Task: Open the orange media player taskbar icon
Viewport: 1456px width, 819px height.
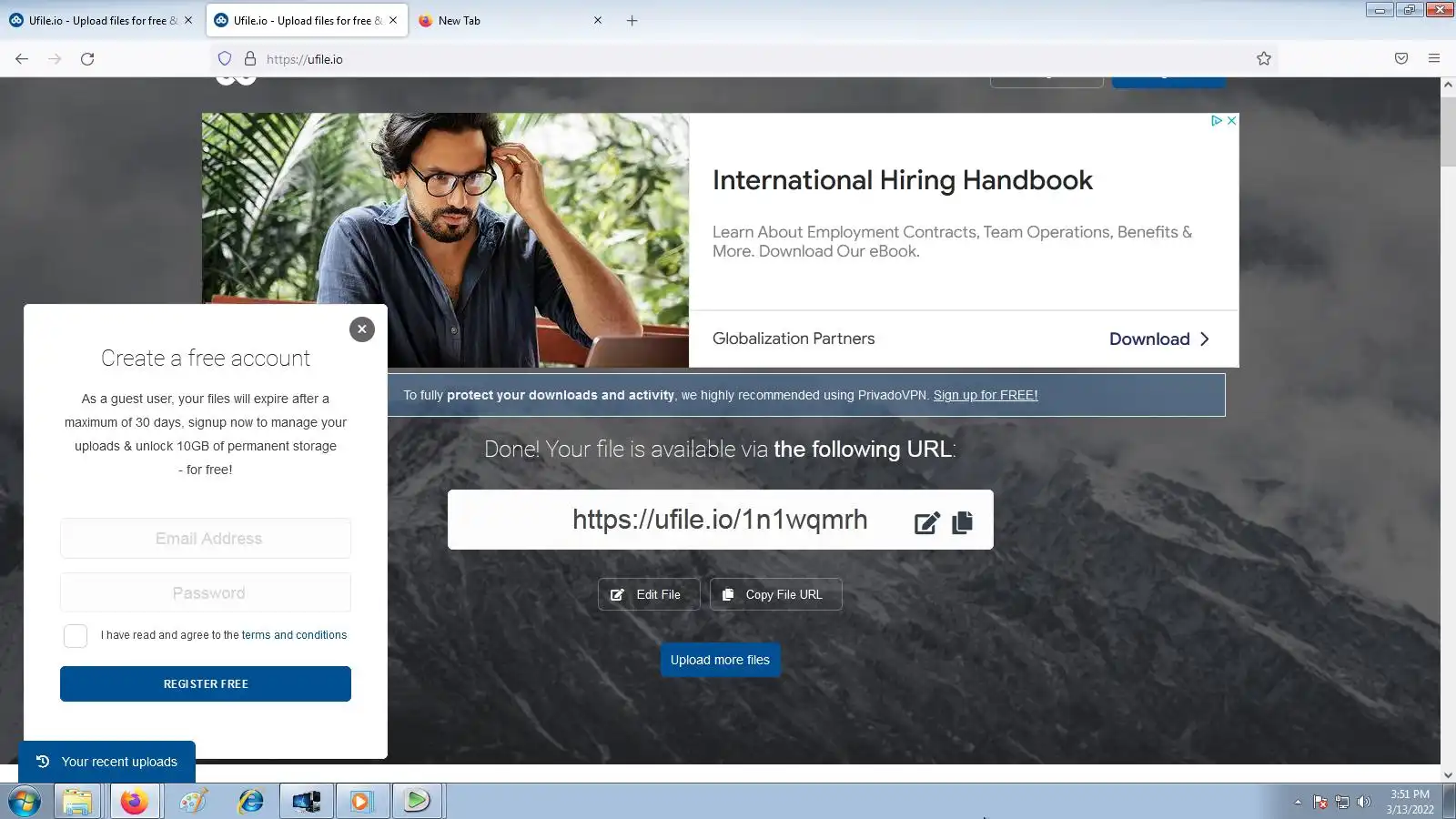Action: (x=362, y=802)
